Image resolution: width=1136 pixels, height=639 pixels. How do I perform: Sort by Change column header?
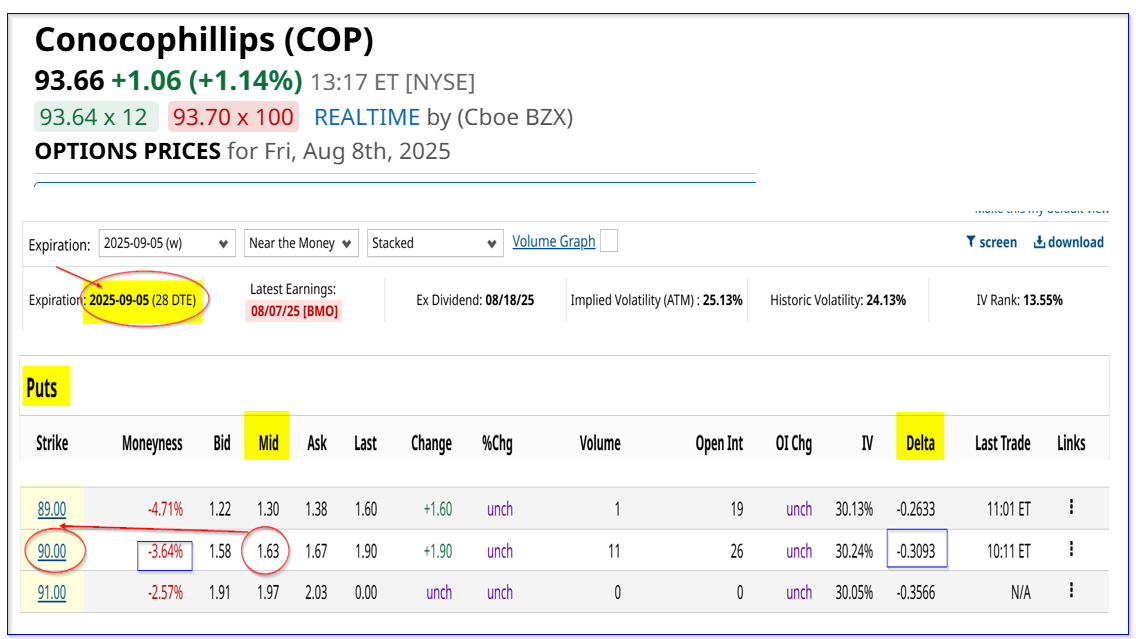431,443
